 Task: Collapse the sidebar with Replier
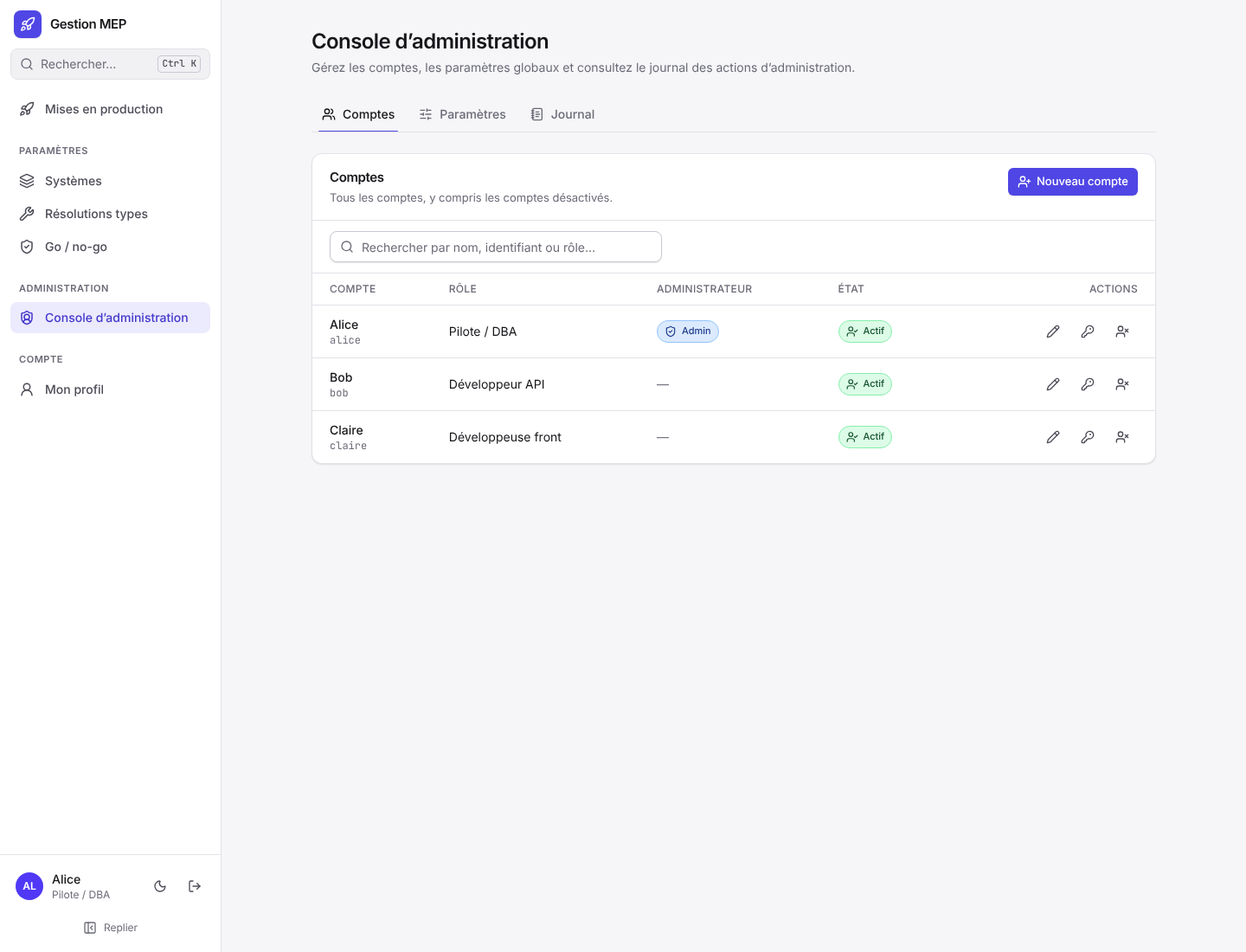(111, 928)
